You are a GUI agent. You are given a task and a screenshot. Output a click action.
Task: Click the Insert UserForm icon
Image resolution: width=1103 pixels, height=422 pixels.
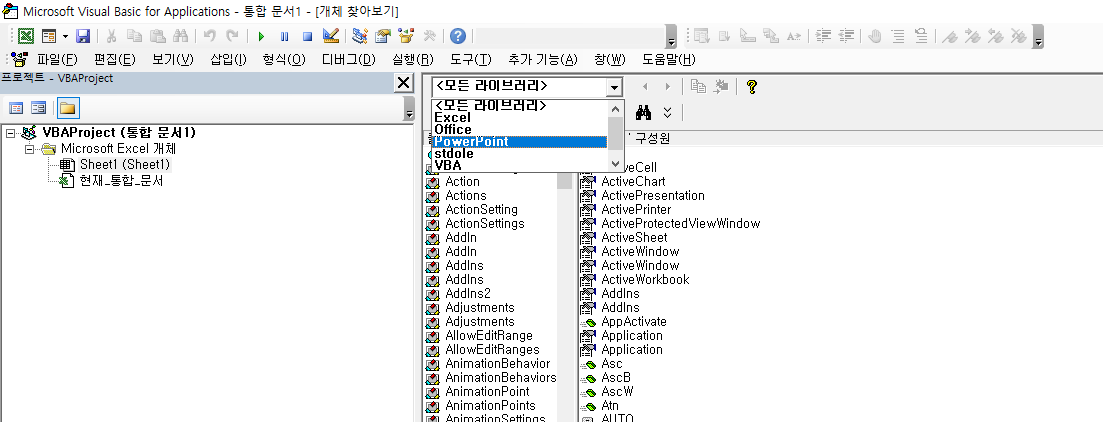[x=49, y=36]
